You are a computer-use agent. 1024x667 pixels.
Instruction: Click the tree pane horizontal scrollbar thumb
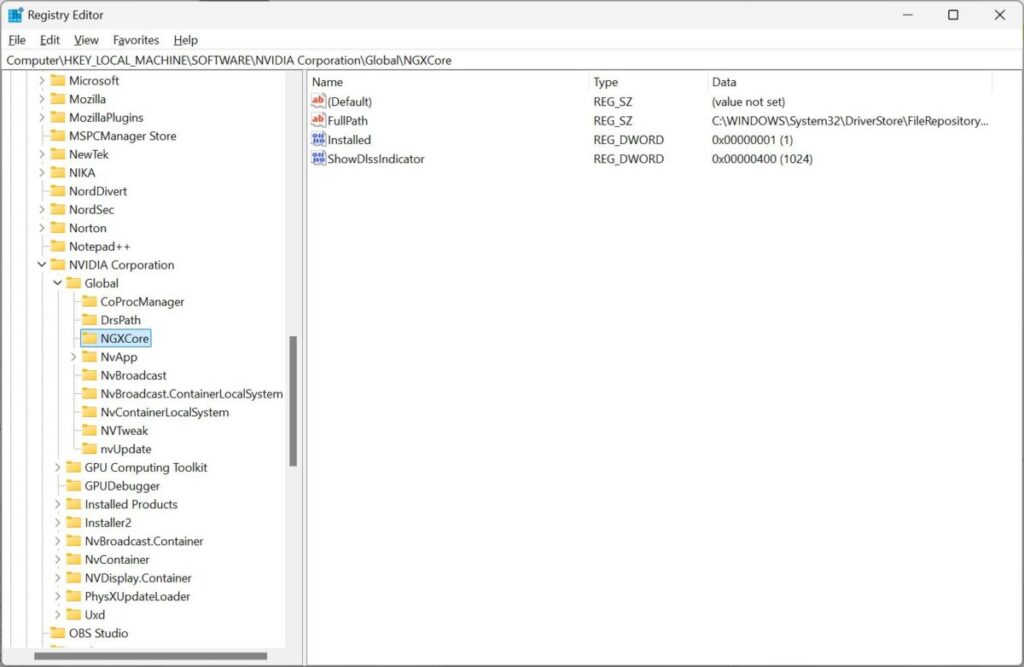click(x=151, y=656)
